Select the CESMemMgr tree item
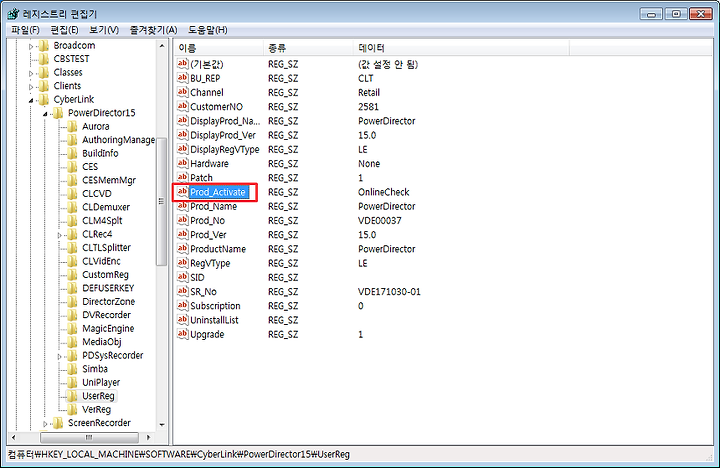This screenshot has height=468, width=720. pos(109,180)
